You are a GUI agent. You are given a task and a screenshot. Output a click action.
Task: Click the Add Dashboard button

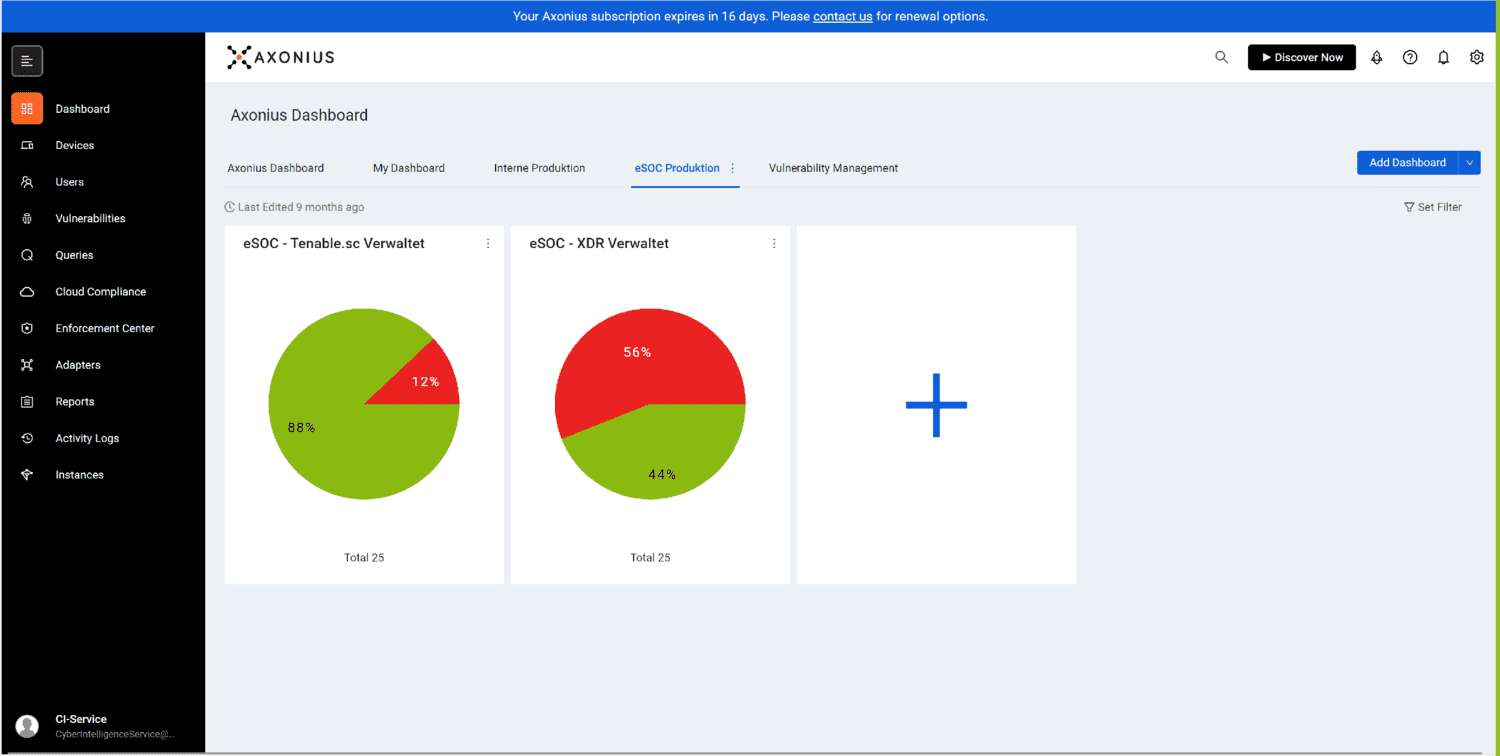click(x=1407, y=162)
